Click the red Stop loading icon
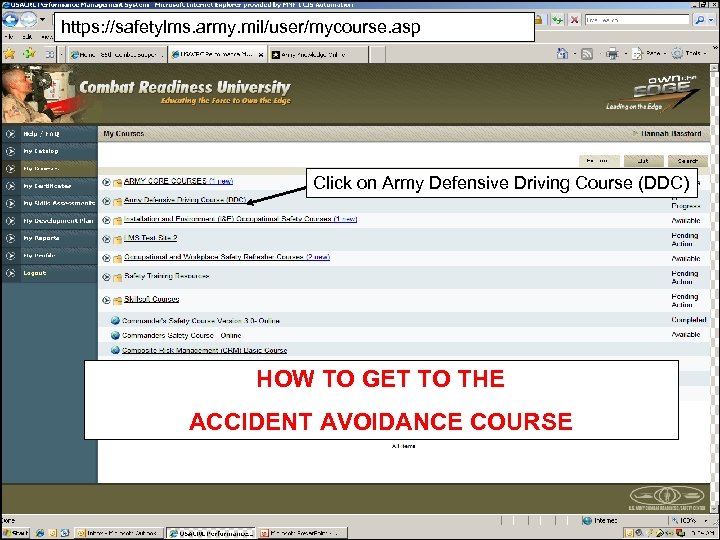The image size is (720, 540). pos(574,20)
